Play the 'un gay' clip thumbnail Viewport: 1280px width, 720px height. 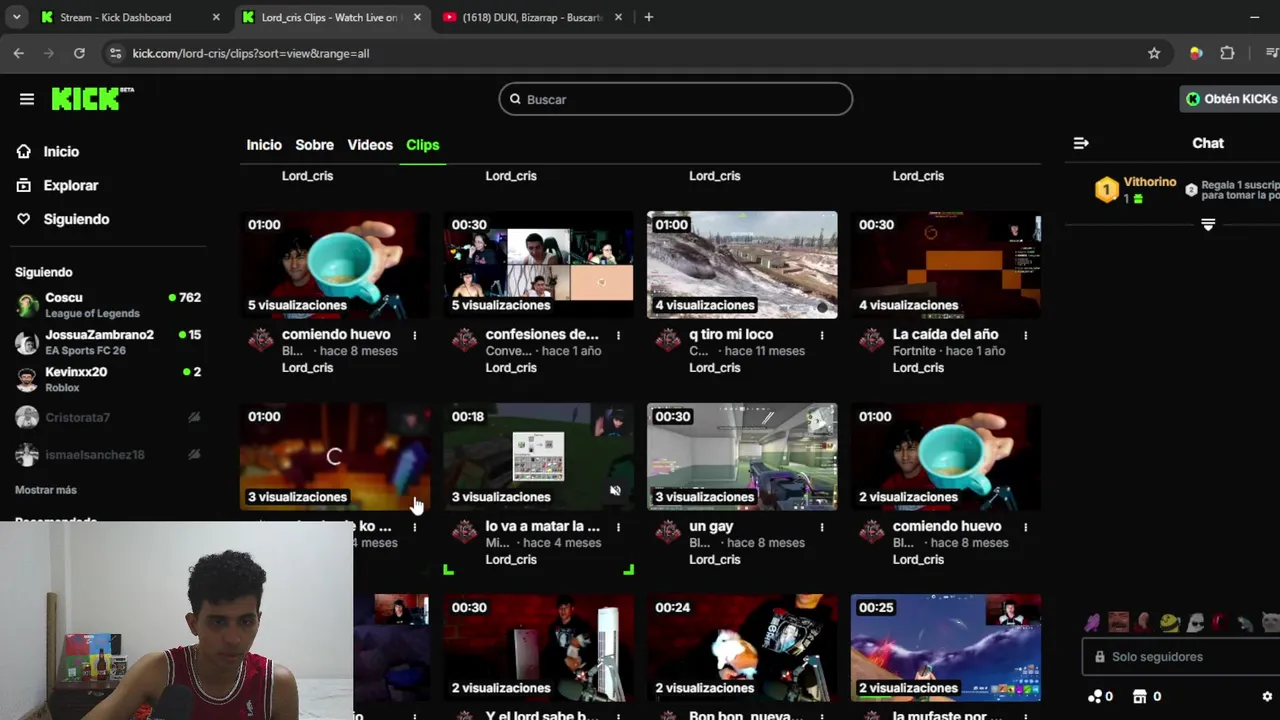pos(742,456)
